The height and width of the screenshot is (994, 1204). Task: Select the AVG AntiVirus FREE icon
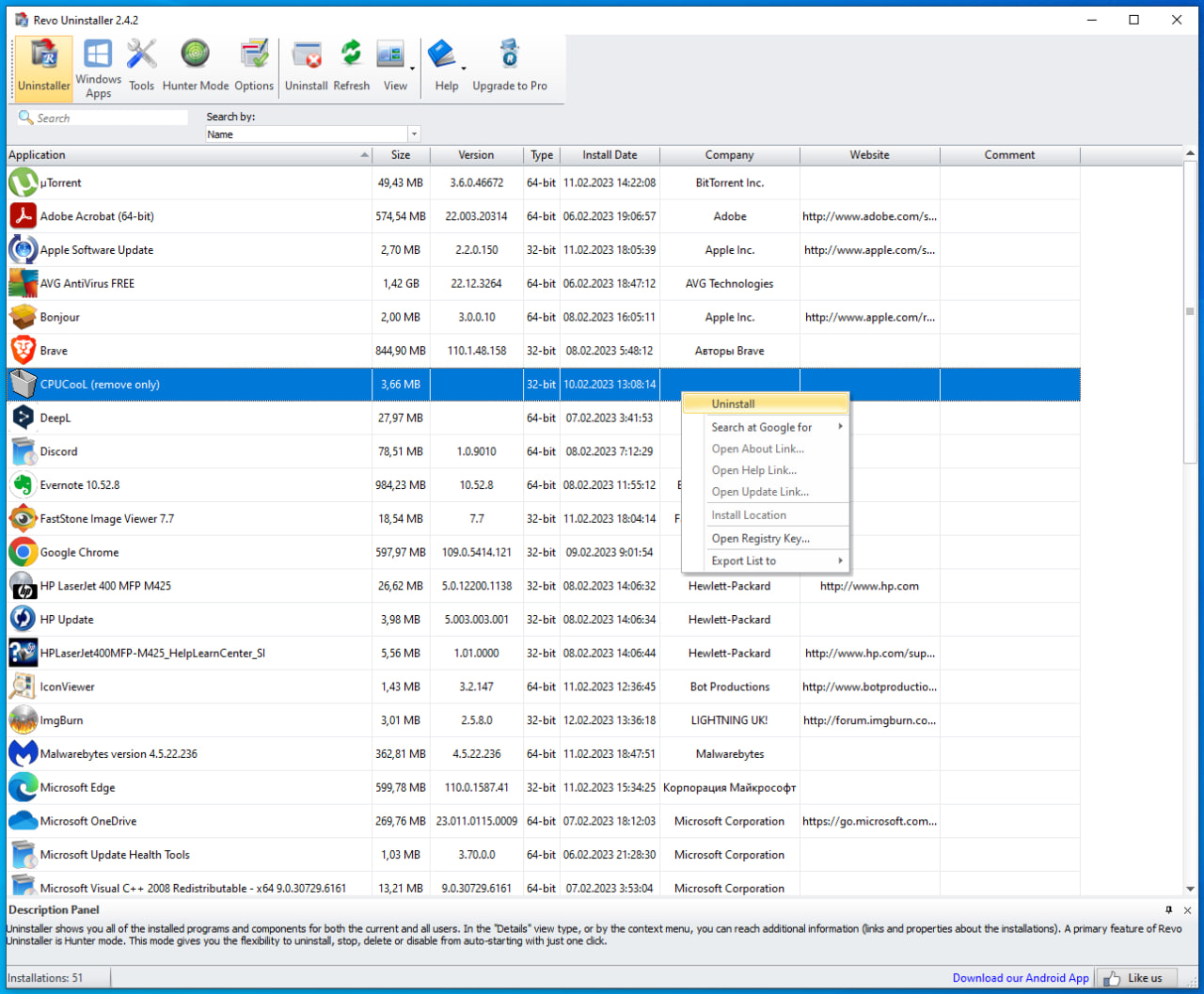23,283
